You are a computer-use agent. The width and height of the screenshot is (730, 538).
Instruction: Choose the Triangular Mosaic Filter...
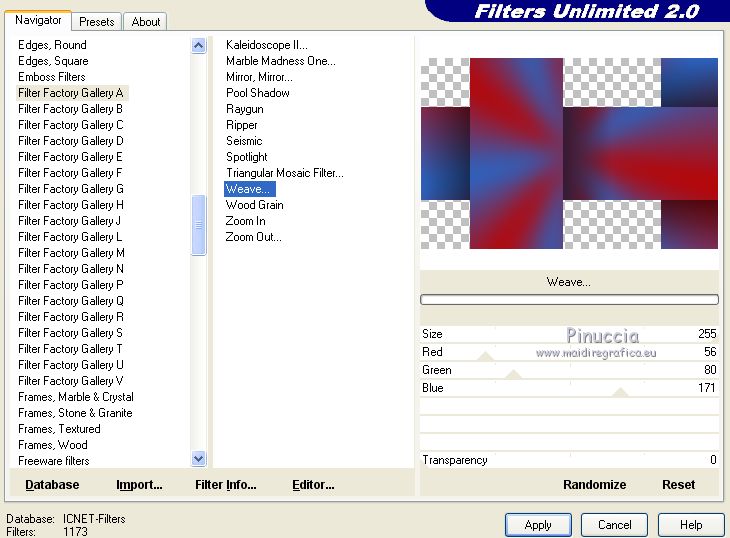(285, 173)
